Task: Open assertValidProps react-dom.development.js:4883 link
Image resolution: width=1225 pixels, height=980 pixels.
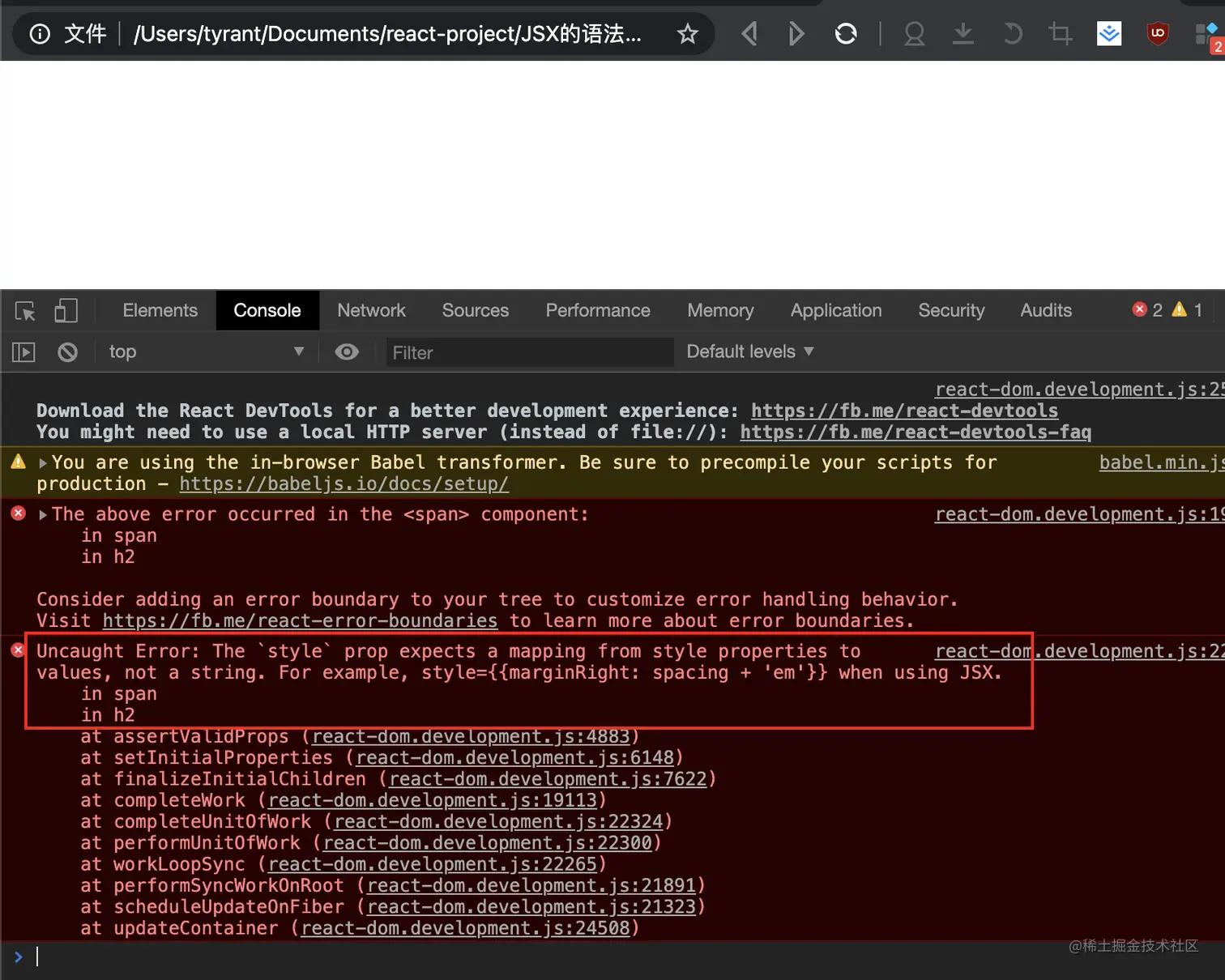Action: pyautogui.click(x=471, y=737)
